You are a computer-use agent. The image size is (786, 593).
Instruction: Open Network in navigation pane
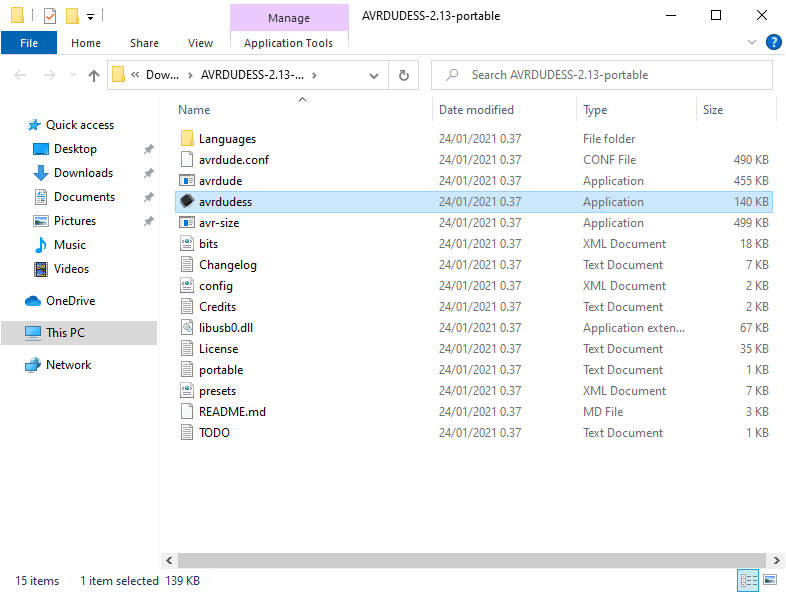[x=68, y=365]
